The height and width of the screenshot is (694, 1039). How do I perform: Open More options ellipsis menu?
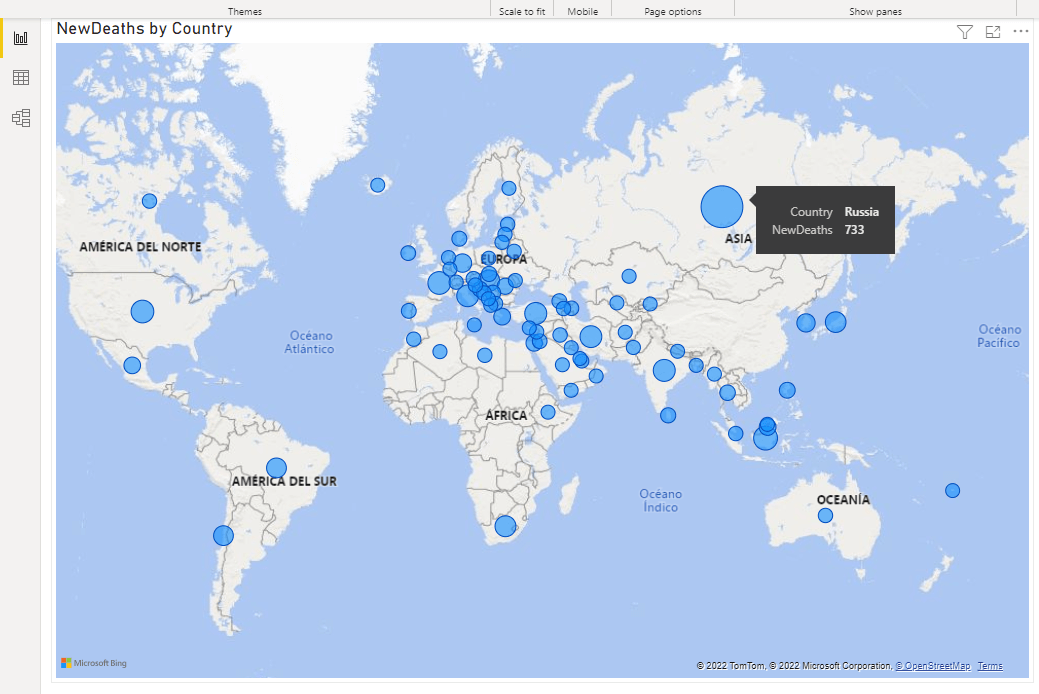[x=1020, y=32]
